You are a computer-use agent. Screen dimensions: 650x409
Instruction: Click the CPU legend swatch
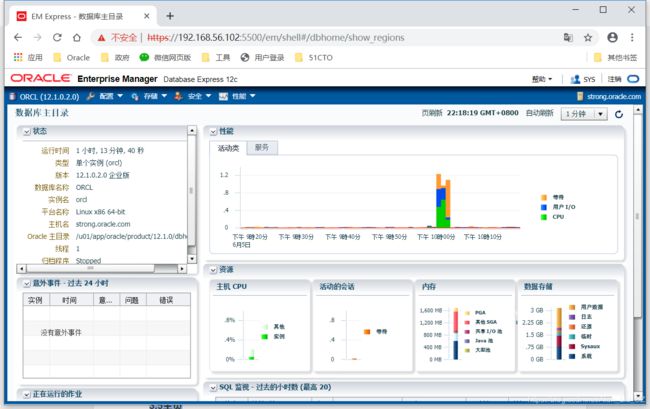point(544,217)
